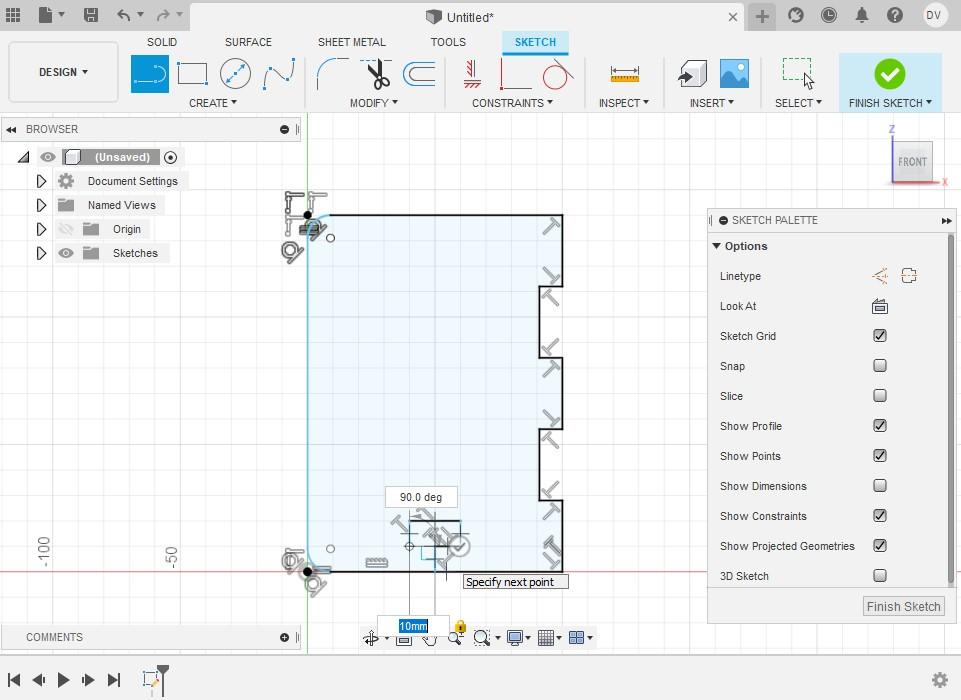Screen dimensions: 961x700
Task: Expand the Named Views node
Action: tap(41, 205)
